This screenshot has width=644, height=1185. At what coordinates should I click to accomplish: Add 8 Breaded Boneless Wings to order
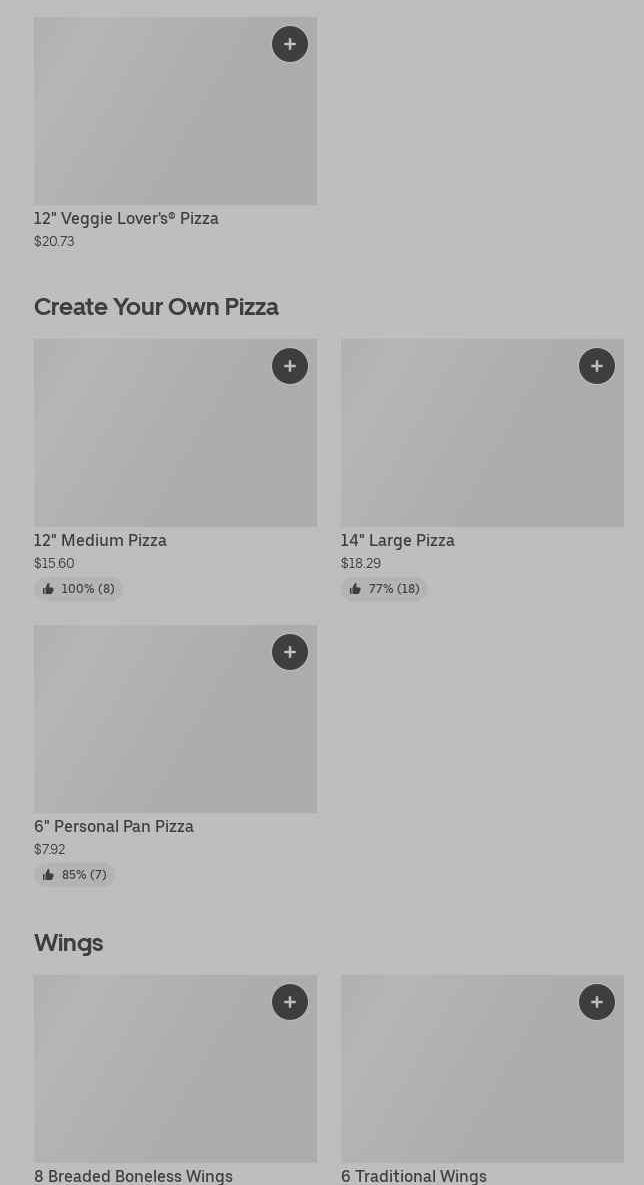pyautogui.click(x=290, y=1002)
